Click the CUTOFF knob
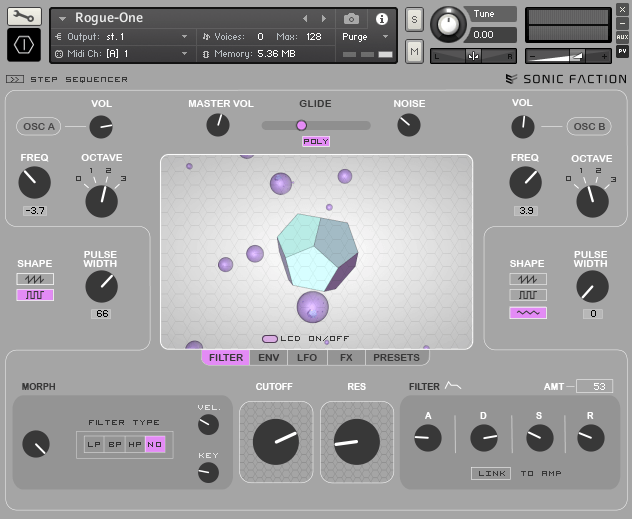This screenshot has height=519, width=632. click(x=276, y=442)
